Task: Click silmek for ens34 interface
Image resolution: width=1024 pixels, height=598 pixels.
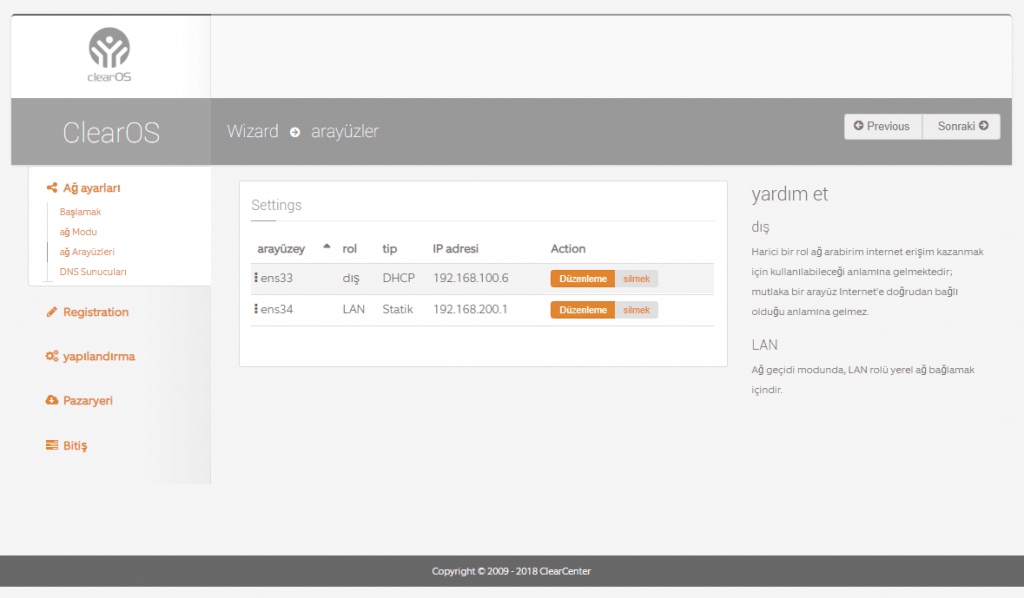Action: coord(636,310)
